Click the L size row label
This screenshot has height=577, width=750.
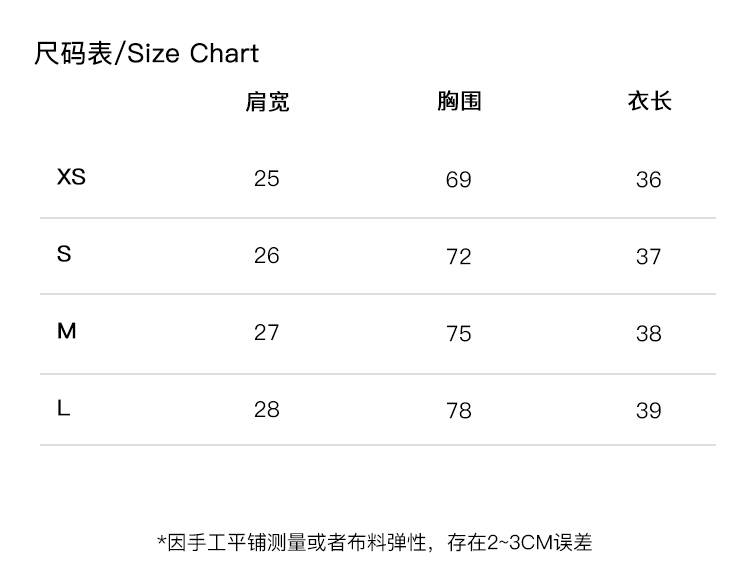(64, 408)
